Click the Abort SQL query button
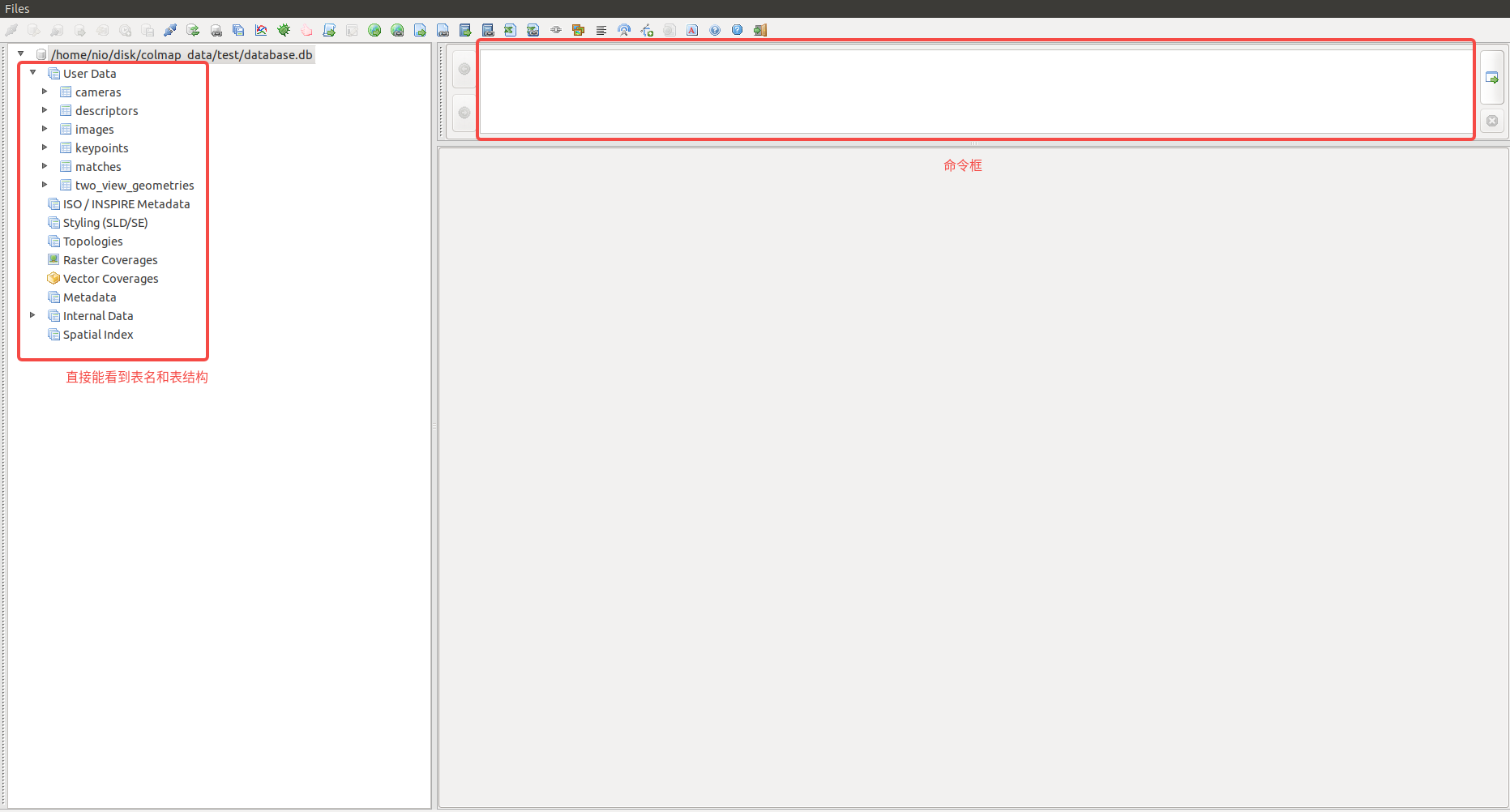Viewport: 1510px width, 812px height. point(1492,121)
